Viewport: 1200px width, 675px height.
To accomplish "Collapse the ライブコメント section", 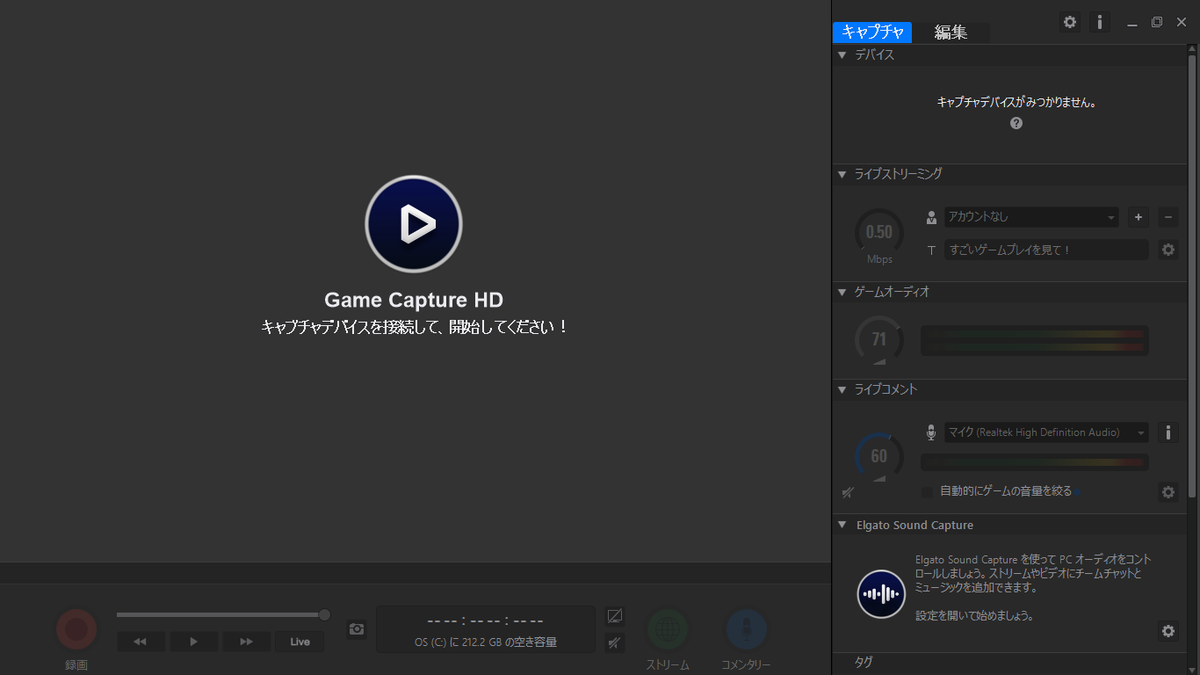I will 842,389.
